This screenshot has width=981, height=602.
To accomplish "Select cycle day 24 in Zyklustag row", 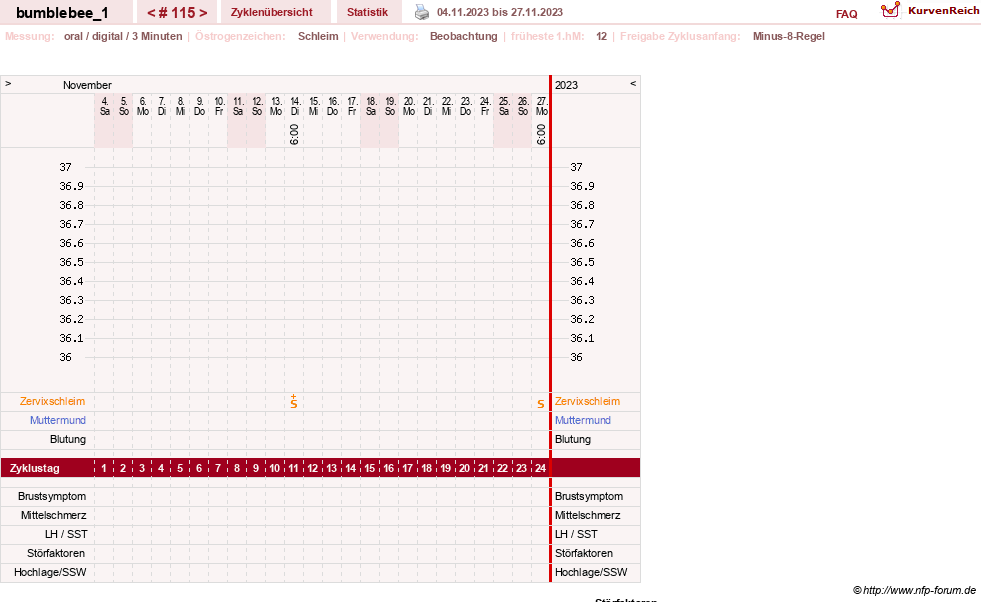I will pos(541,468).
